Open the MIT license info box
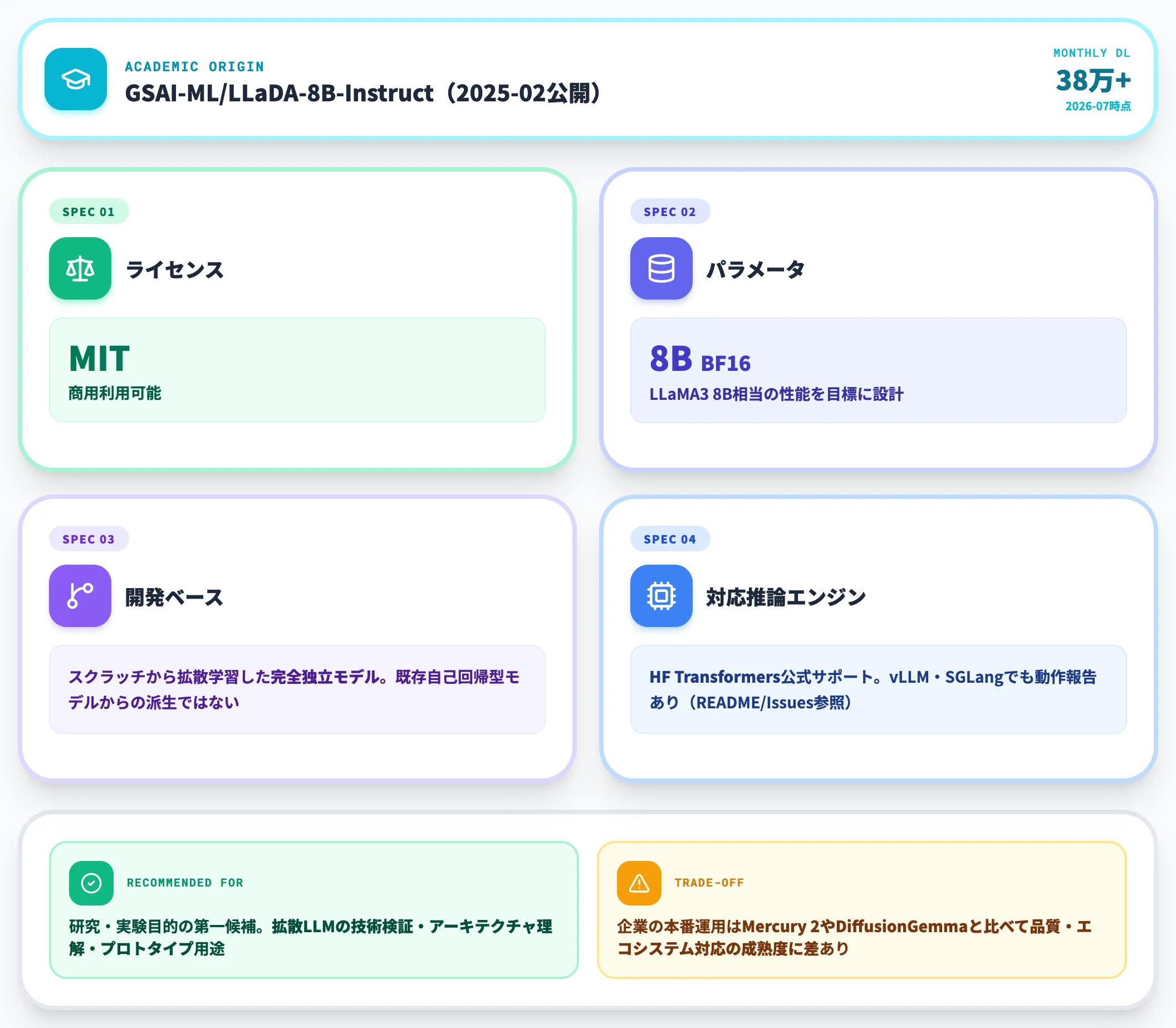The width and height of the screenshot is (1176, 1028). coord(297,370)
